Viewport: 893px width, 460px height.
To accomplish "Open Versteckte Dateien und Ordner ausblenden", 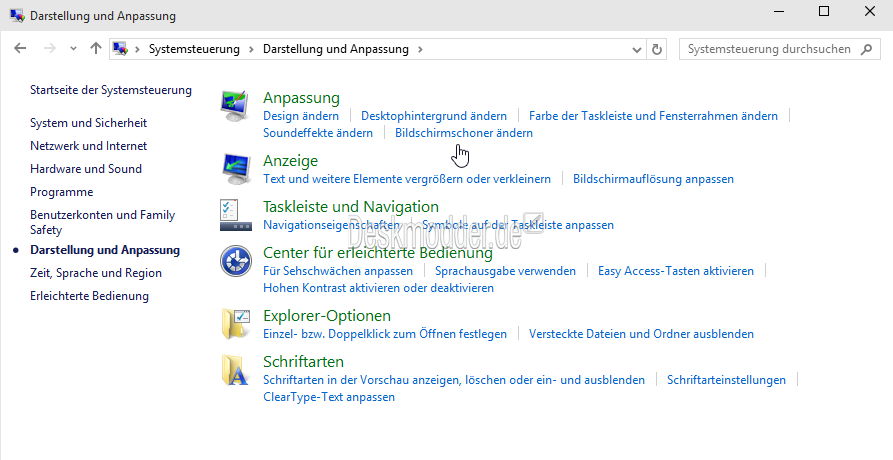I will [x=641, y=334].
